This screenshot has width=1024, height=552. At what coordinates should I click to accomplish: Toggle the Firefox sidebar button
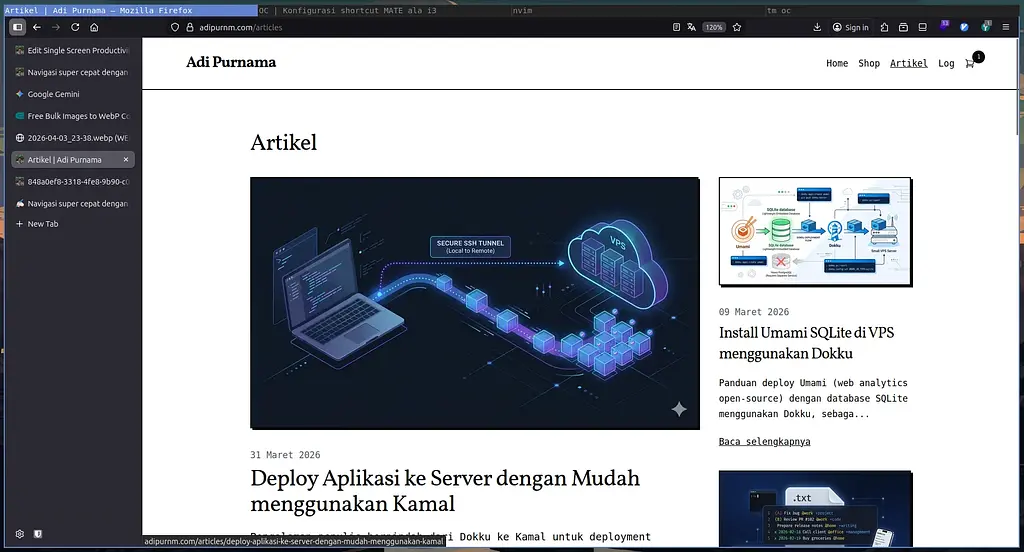(17, 27)
